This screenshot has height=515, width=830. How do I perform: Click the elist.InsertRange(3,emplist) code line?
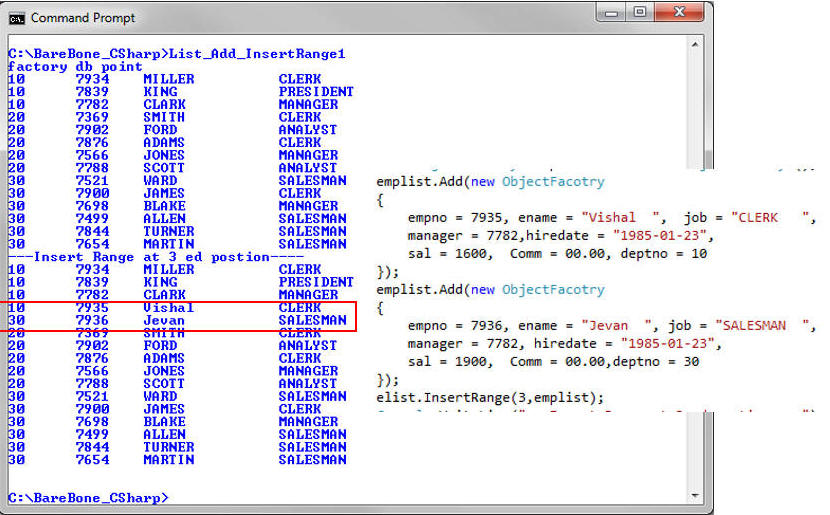point(490,397)
